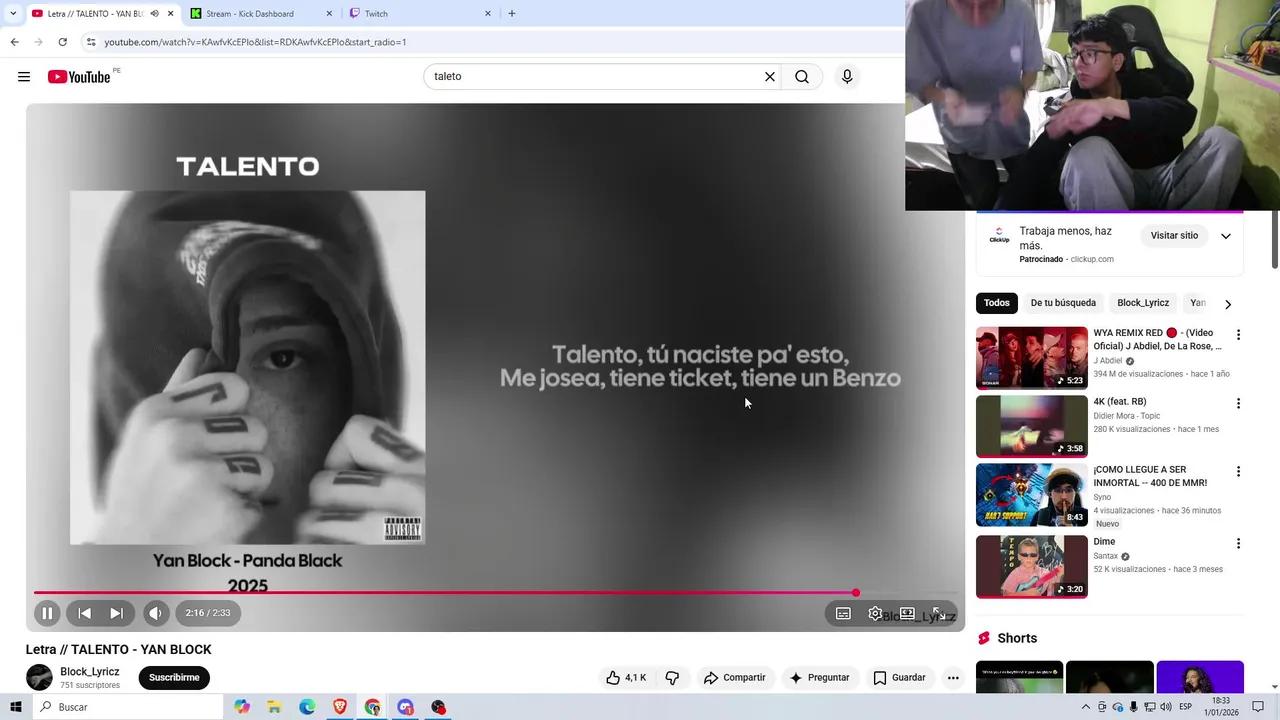Viewport: 1280px width, 720px height.
Task: Select the Todos filter chip
Action: tap(996, 303)
